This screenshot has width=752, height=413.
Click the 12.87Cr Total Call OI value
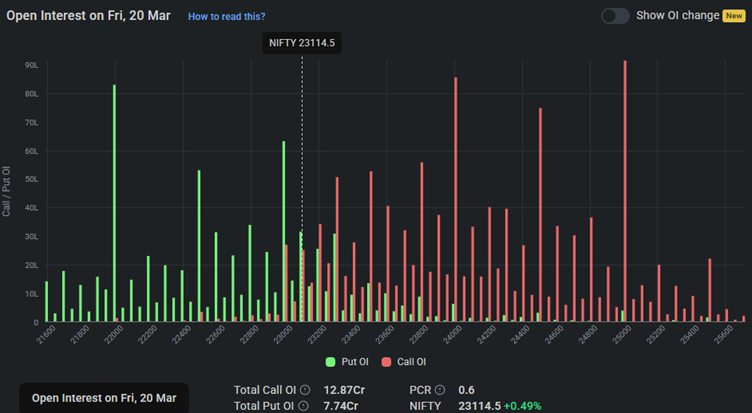[x=343, y=389]
